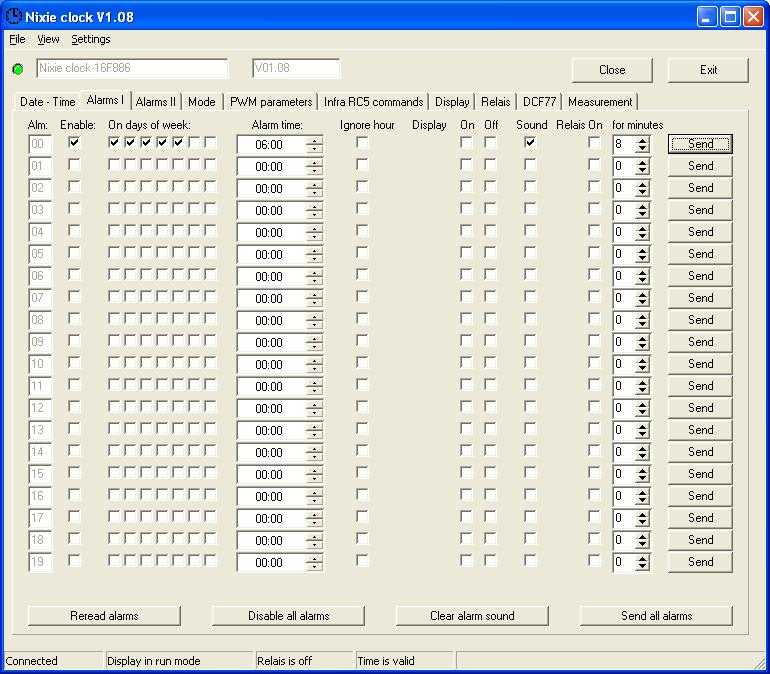Check Ignore hour for alarm 00
770x674 pixels.
(362, 142)
